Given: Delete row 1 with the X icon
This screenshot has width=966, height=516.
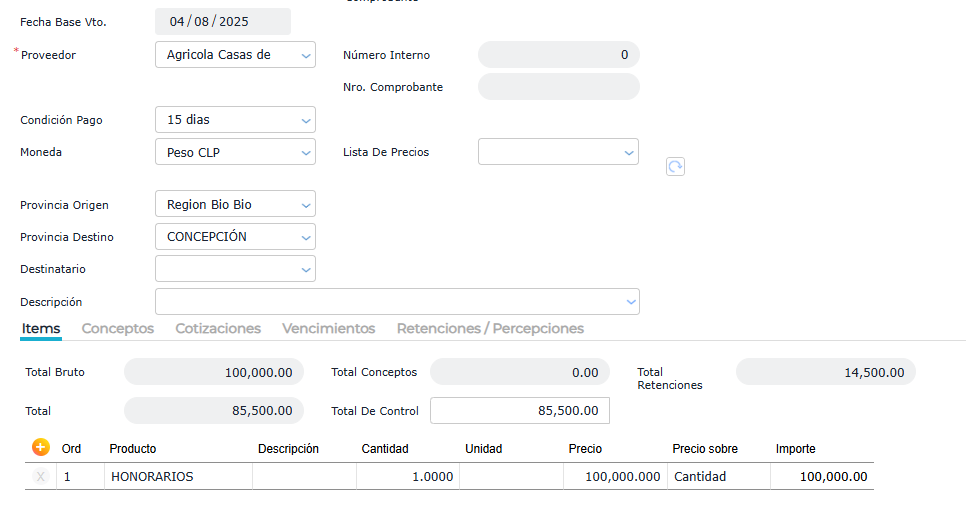Looking at the screenshot, I should click(x=41, y=477).
